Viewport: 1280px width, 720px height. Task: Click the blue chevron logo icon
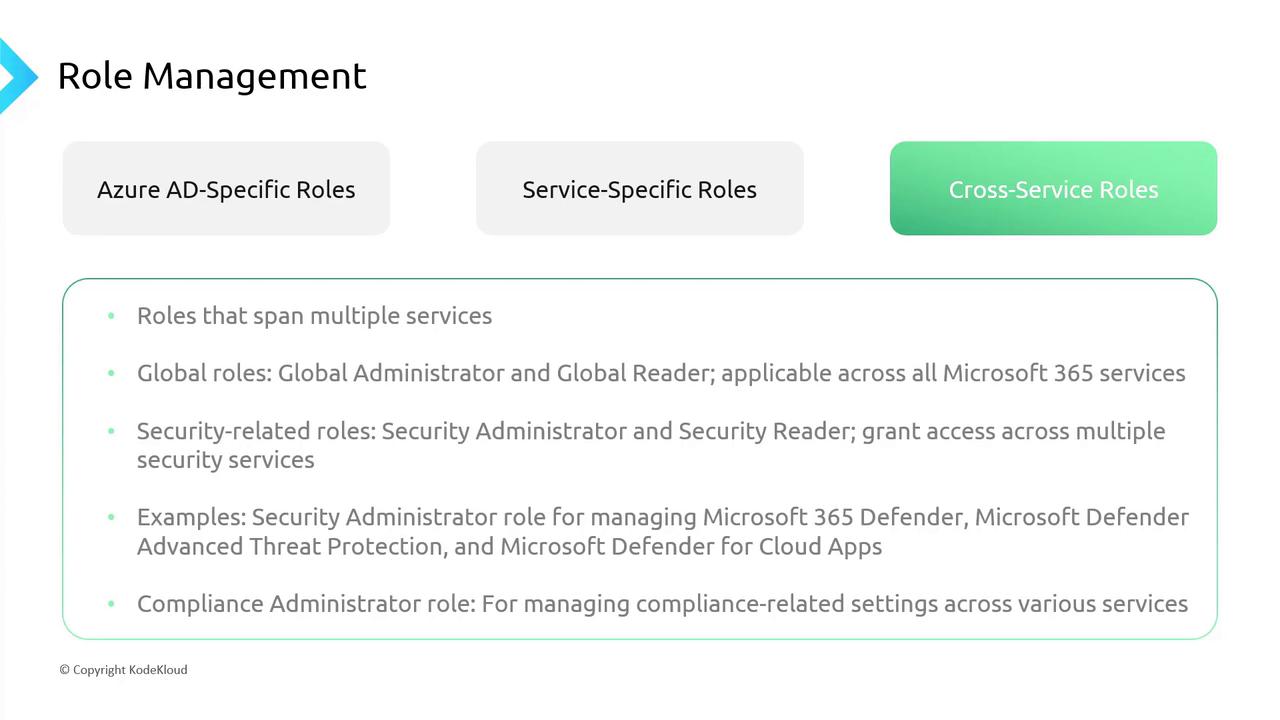pyautogui.click(x=16, y=76)
